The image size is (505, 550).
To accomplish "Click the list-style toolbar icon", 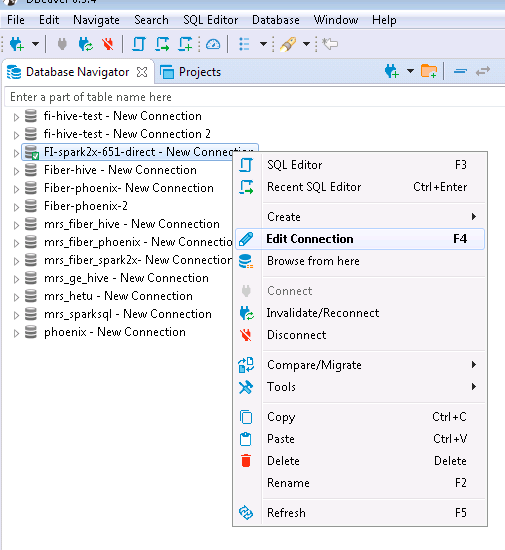I will (244, 44).
